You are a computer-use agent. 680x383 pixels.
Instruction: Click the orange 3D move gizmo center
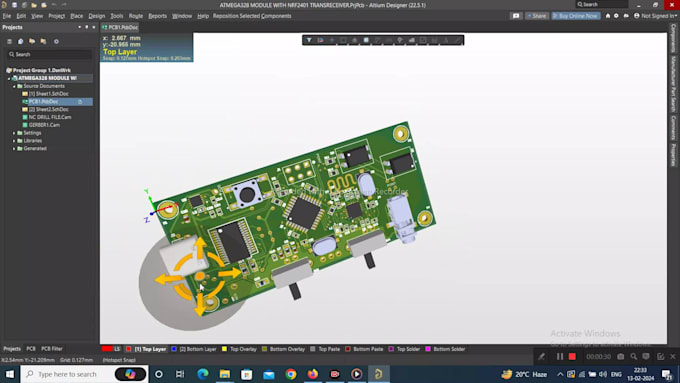199,276
